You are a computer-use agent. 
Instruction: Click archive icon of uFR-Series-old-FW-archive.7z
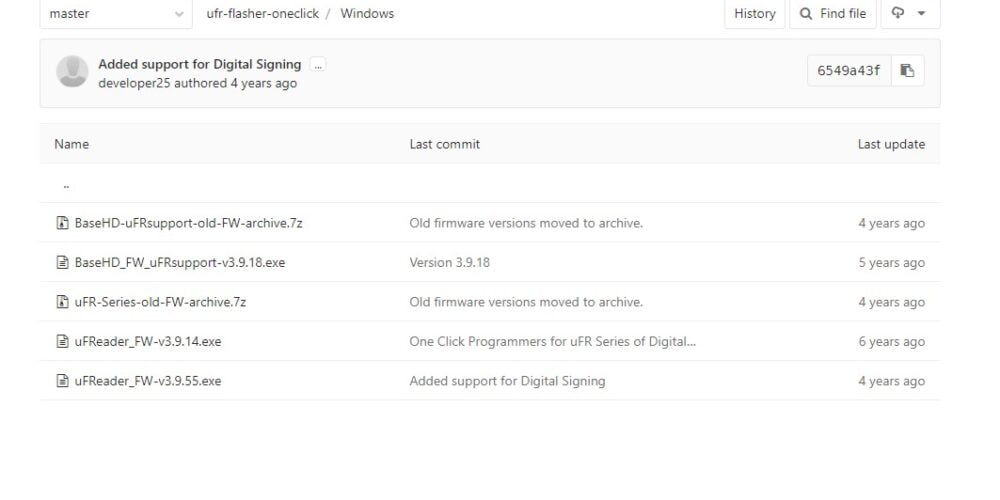pos(62,302)
